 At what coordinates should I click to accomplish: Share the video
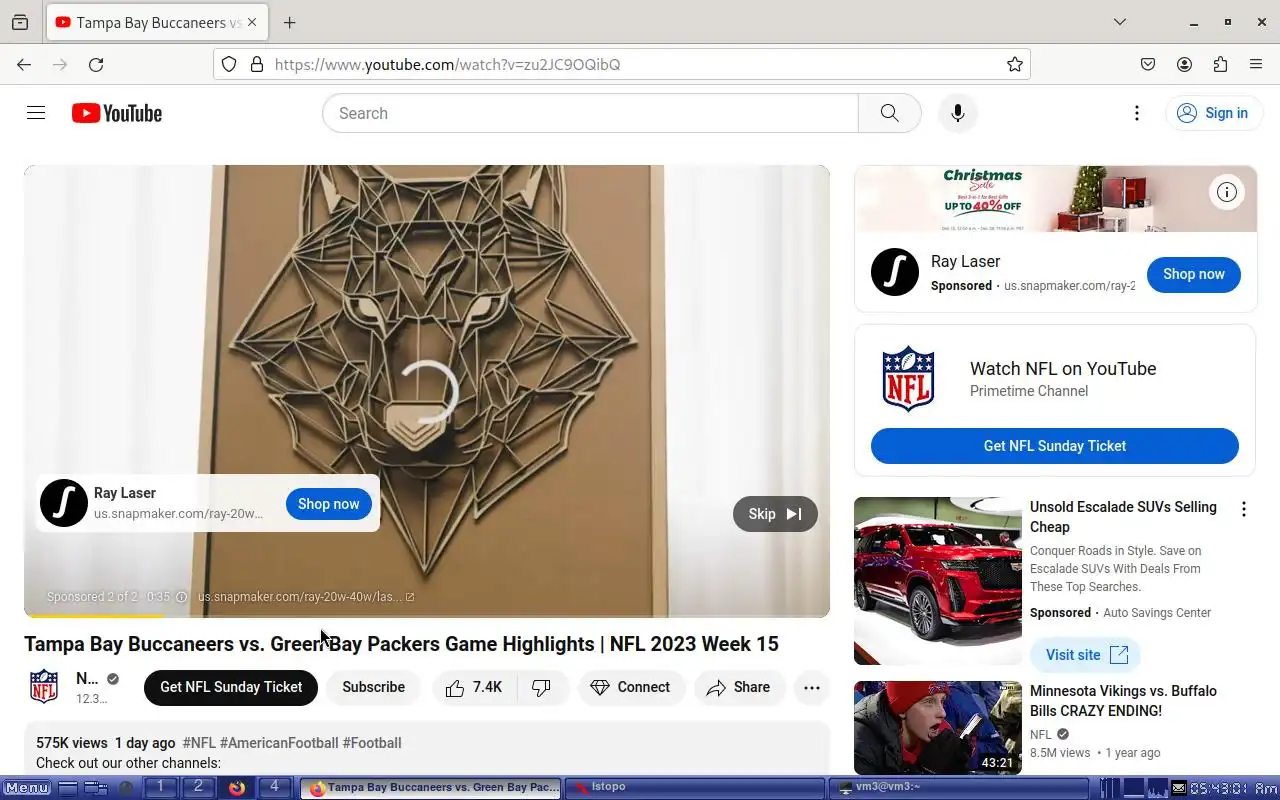pyautogui.click(x=739, y=687)
